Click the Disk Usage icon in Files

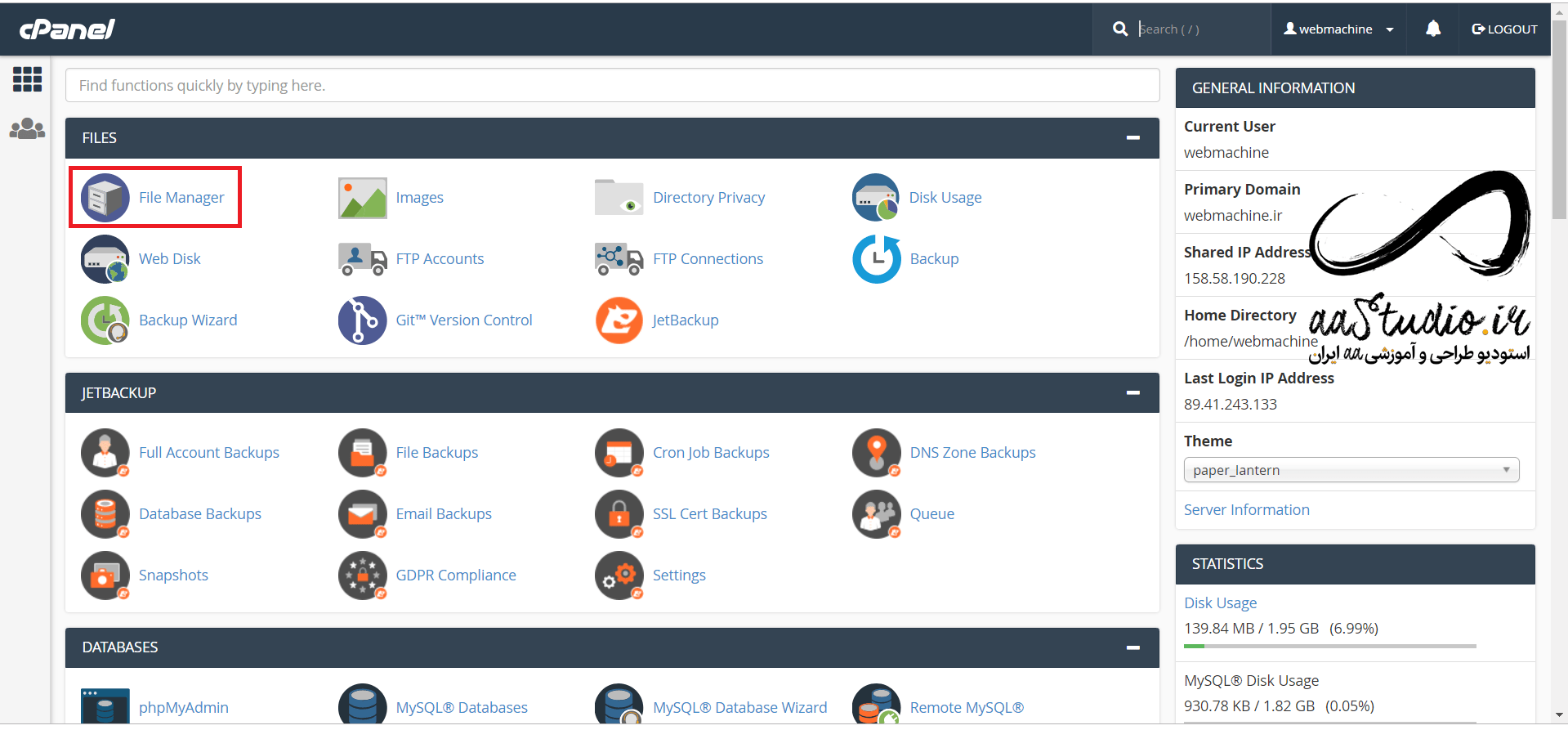tap(876, 198)
